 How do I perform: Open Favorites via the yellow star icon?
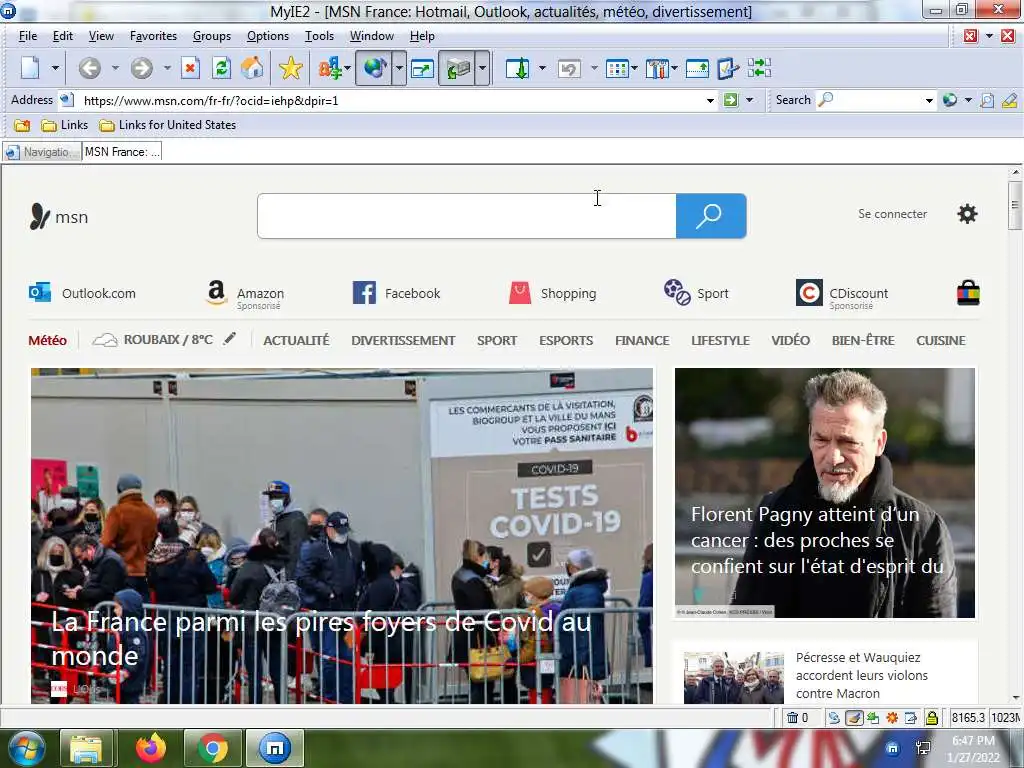pos(291,68)
